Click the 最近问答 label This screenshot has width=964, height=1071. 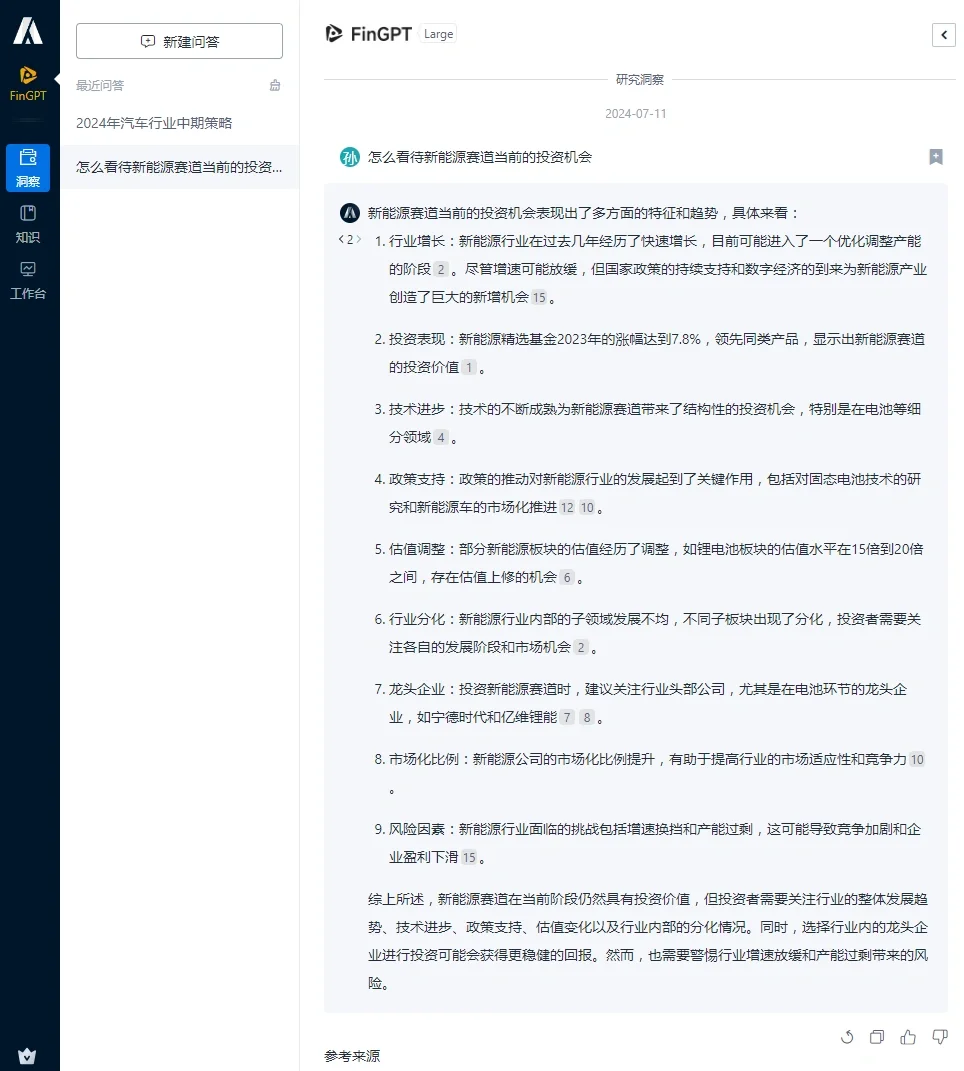pos(100,85)
